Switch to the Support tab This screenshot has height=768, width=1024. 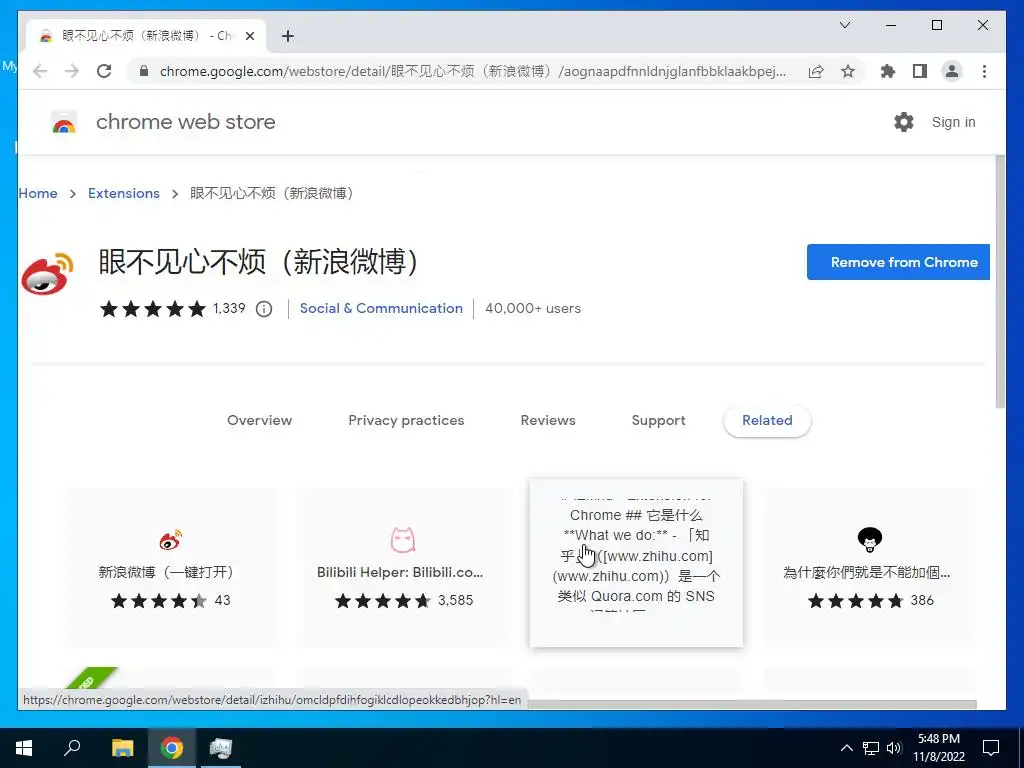pyautogui.click(x=658, y=421)
